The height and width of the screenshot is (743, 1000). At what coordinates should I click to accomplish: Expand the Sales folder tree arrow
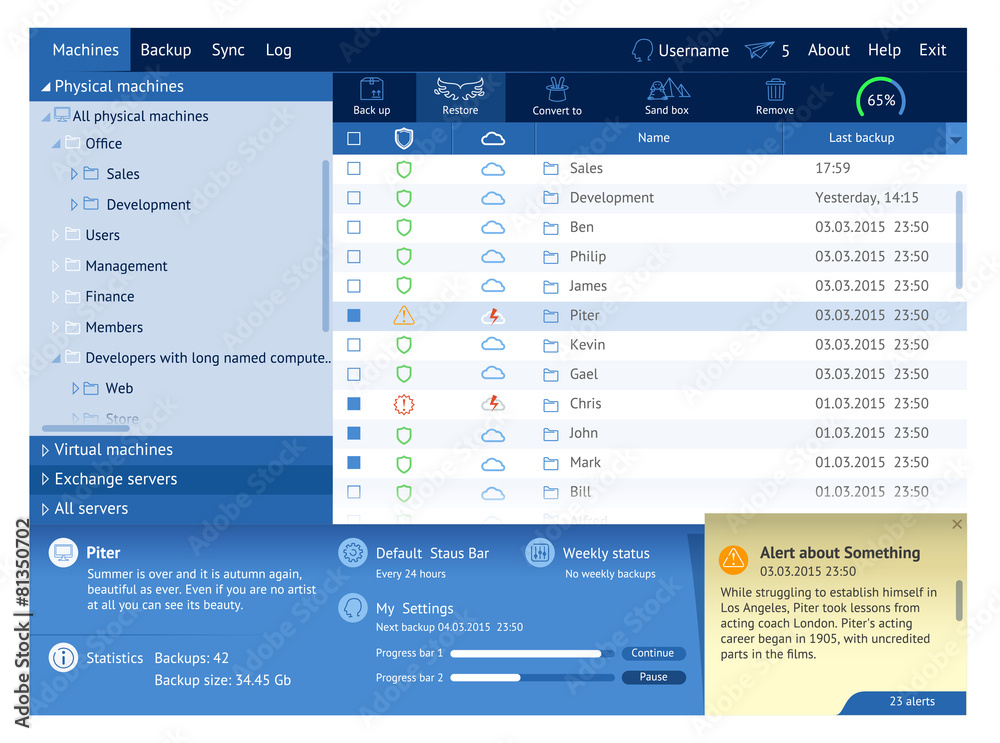(x=74, y=174)
